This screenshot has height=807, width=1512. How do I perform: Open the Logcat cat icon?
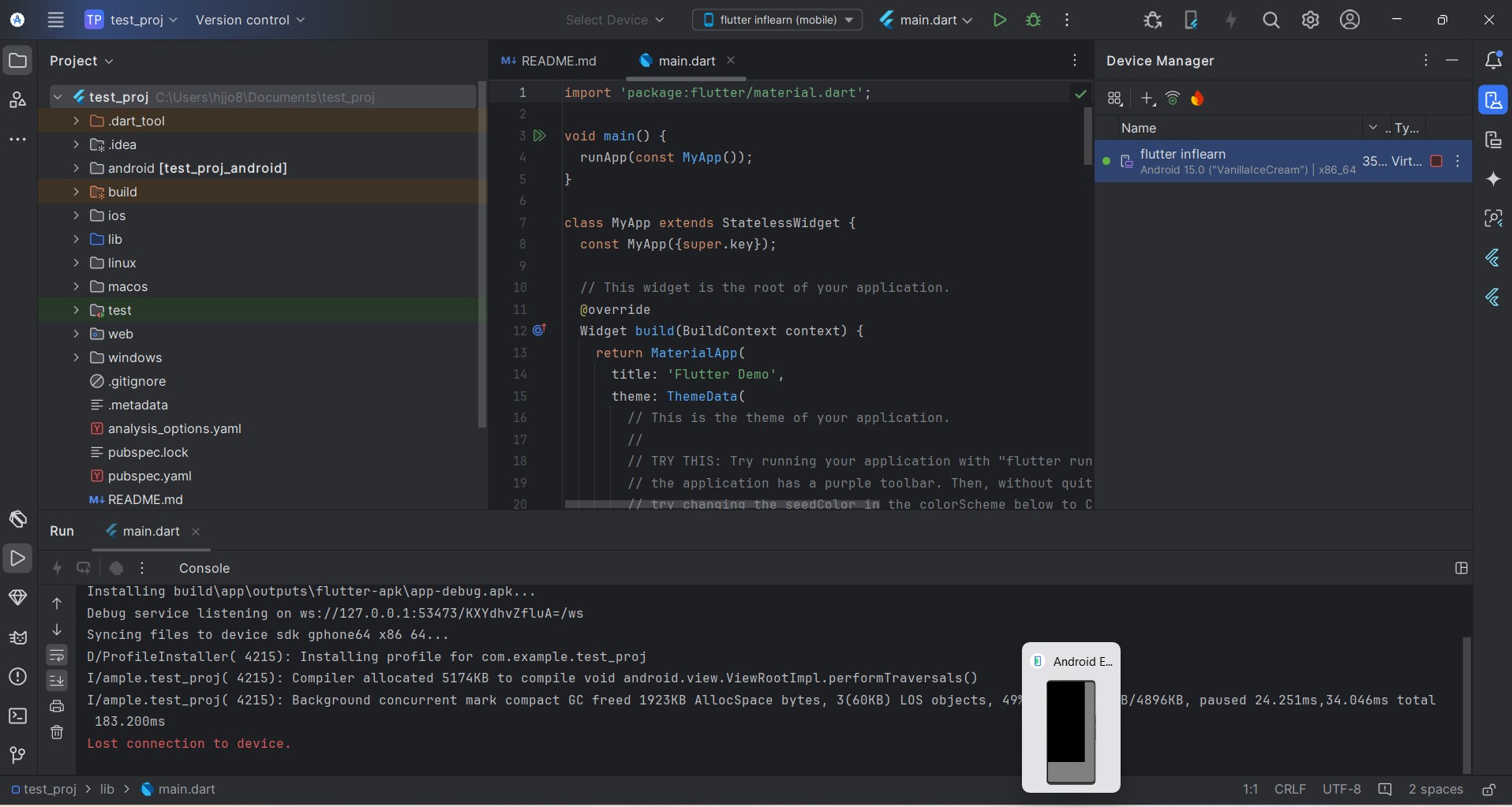point(17,637)
